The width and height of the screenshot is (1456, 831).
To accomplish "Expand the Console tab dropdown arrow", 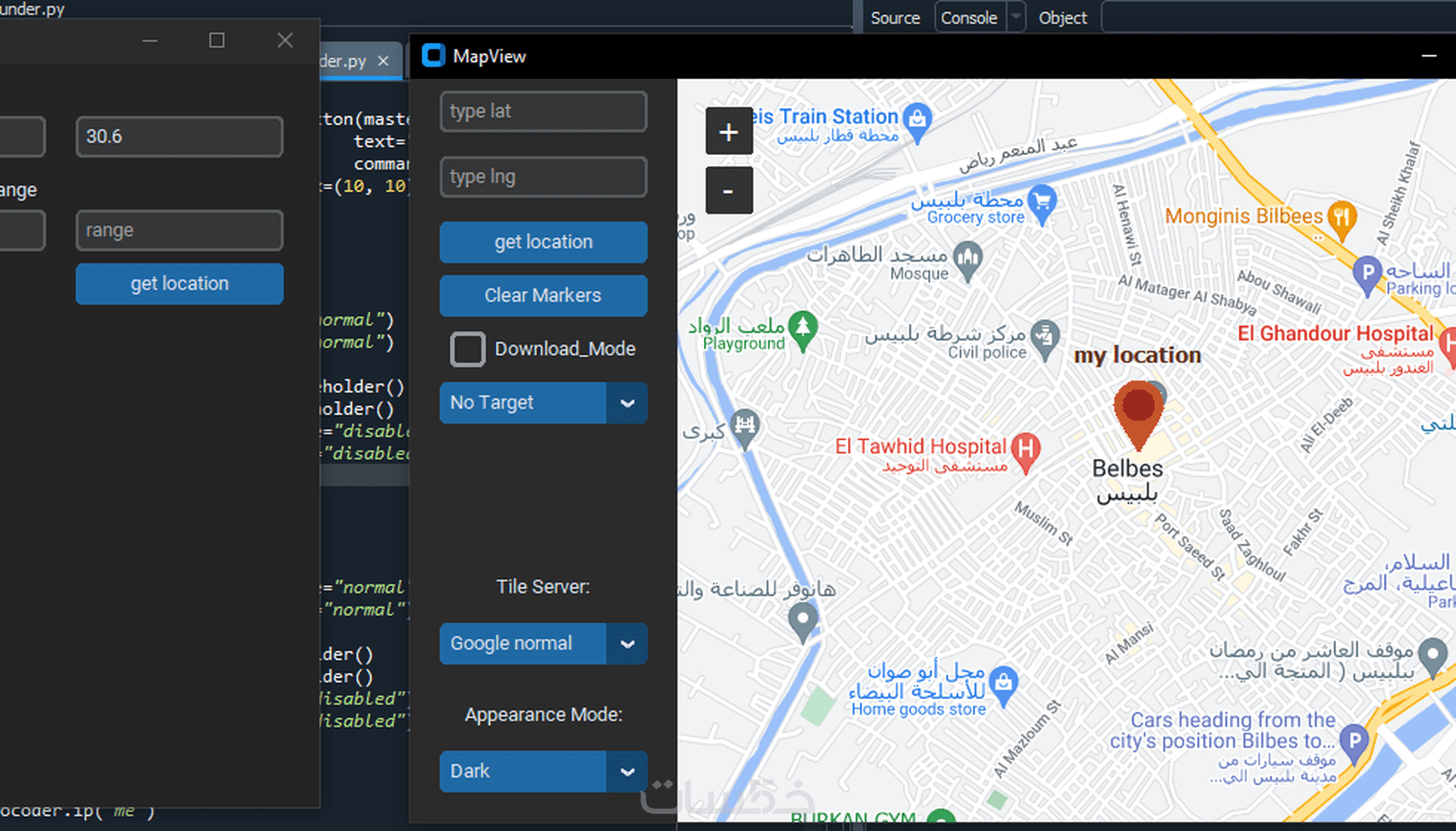I will pyautogui.click(x=1016, y=17).
